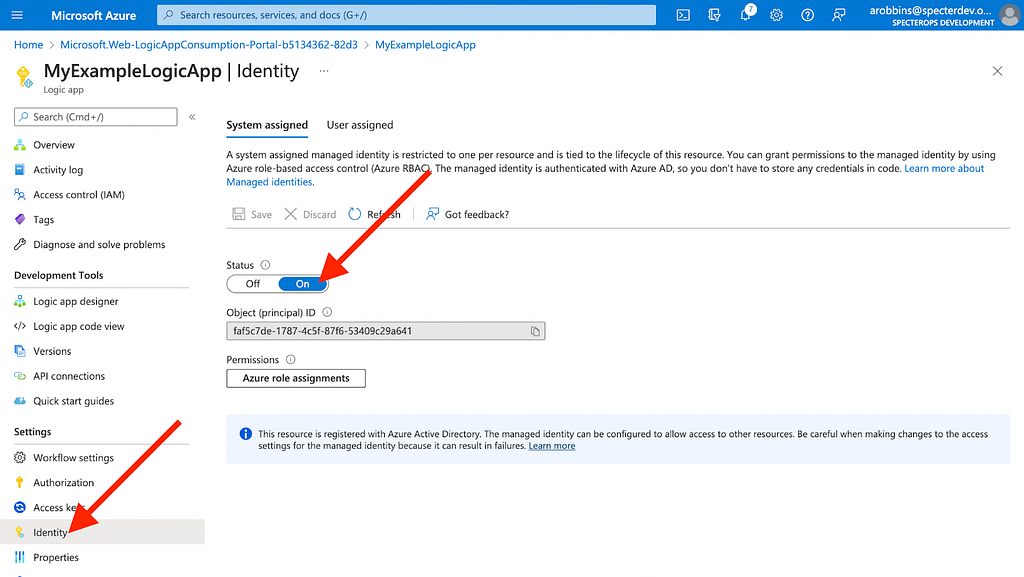This screenshot has width=1024, height=577.
Task: Click the top bar Feedback icon
Action: pos(839,15)
